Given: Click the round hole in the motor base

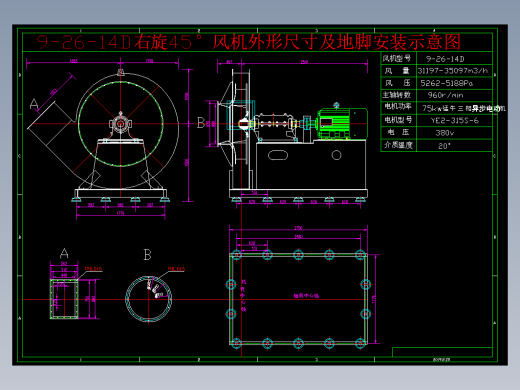Looking at the screenshot, I should click(x=336, y=155).
